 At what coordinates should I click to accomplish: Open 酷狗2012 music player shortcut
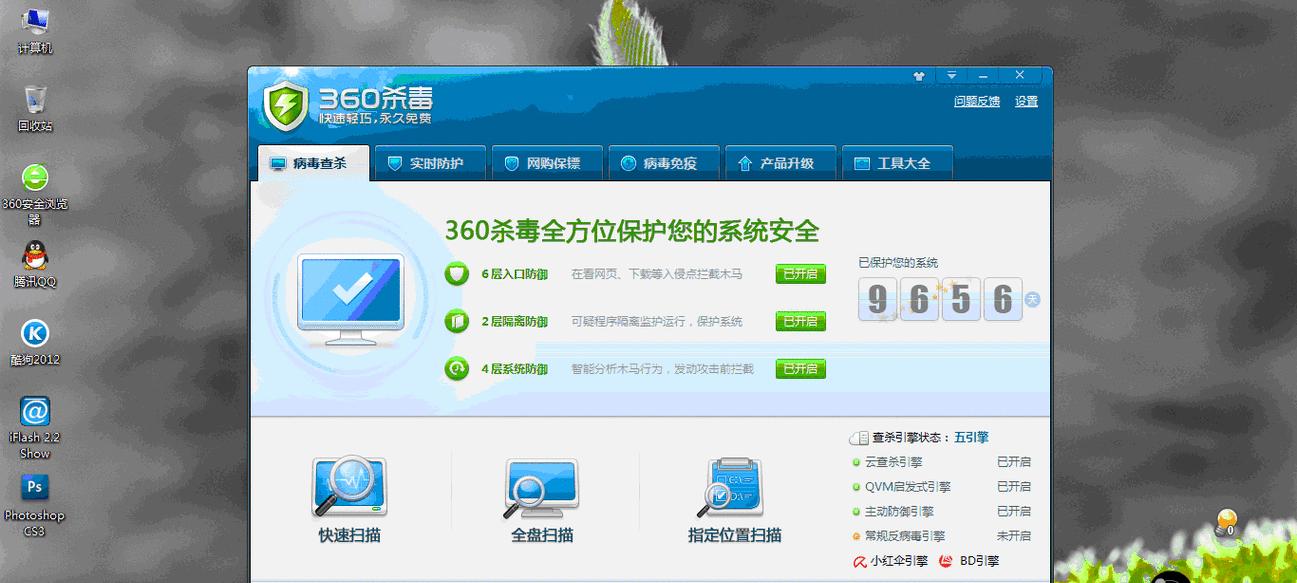coord(35,342)
